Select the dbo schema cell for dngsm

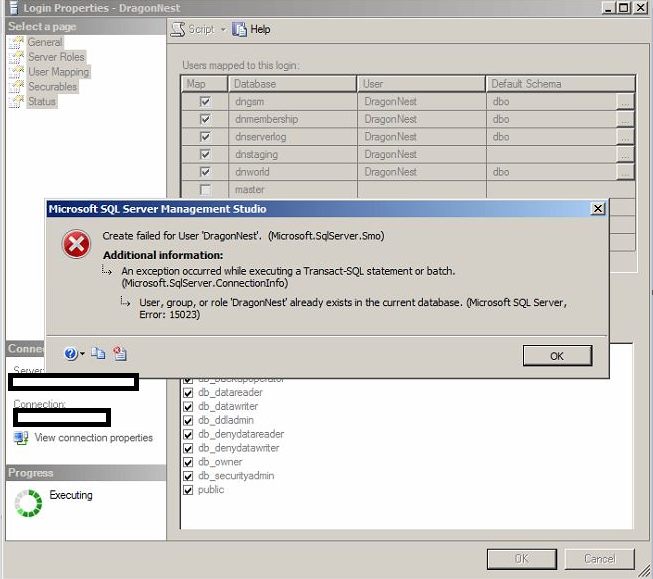[551, 102]
